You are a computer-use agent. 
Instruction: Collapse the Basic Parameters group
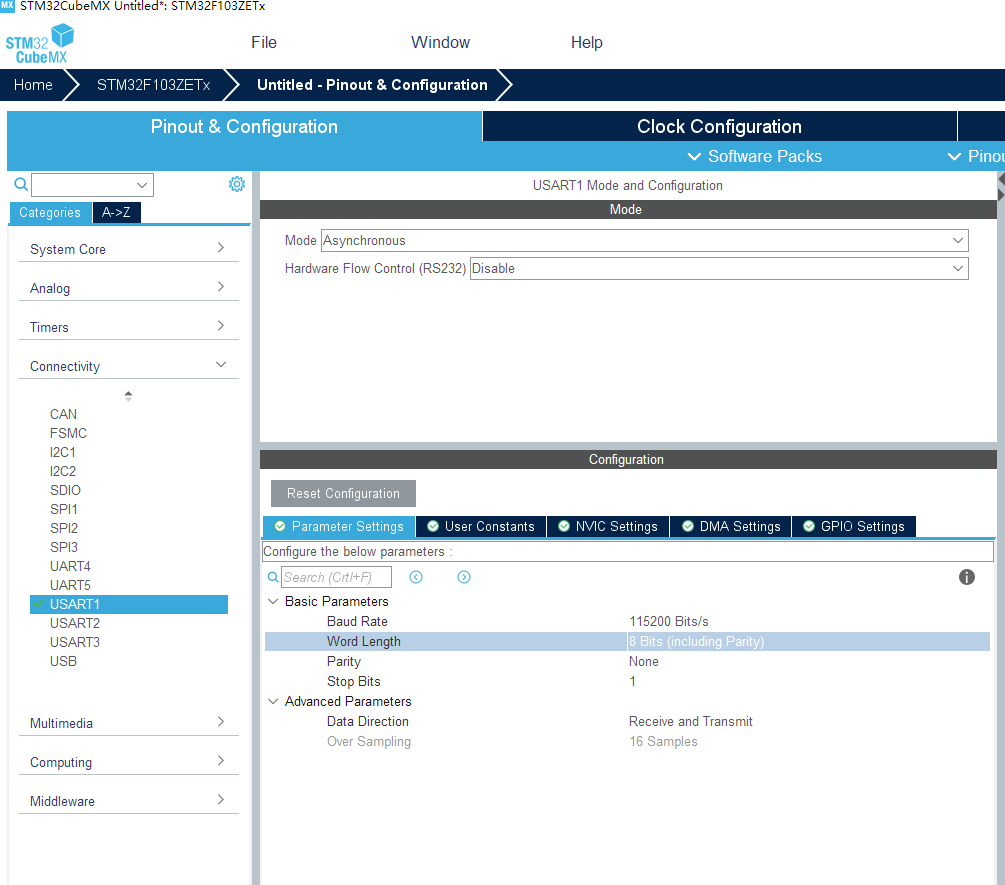[x=273, y=602]
